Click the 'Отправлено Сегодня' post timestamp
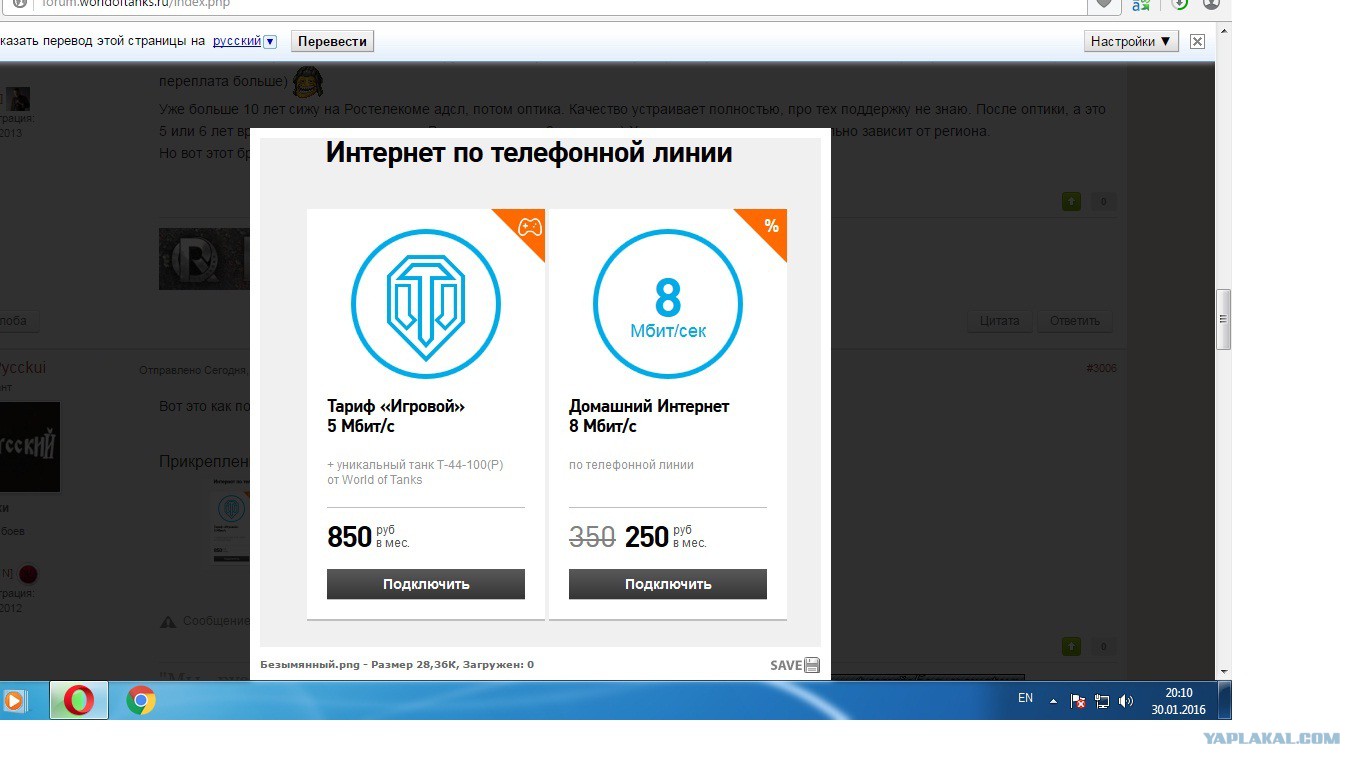Image resolution: width=1366 pixels, height=768 pixels. (192, 370)
